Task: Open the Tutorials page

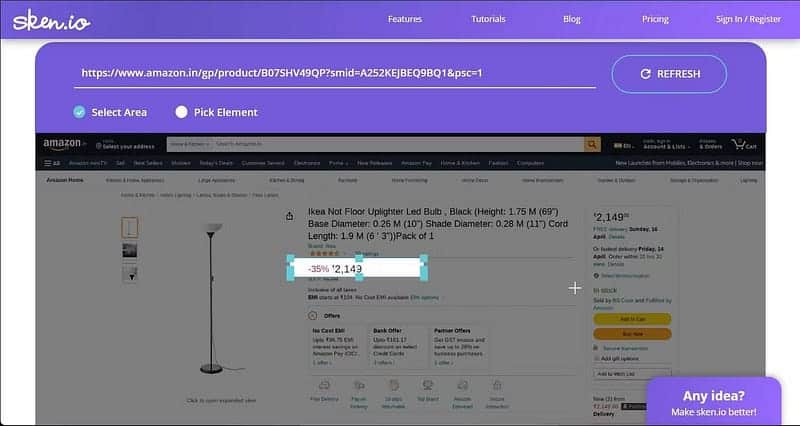Action: (x=488, y=19)
